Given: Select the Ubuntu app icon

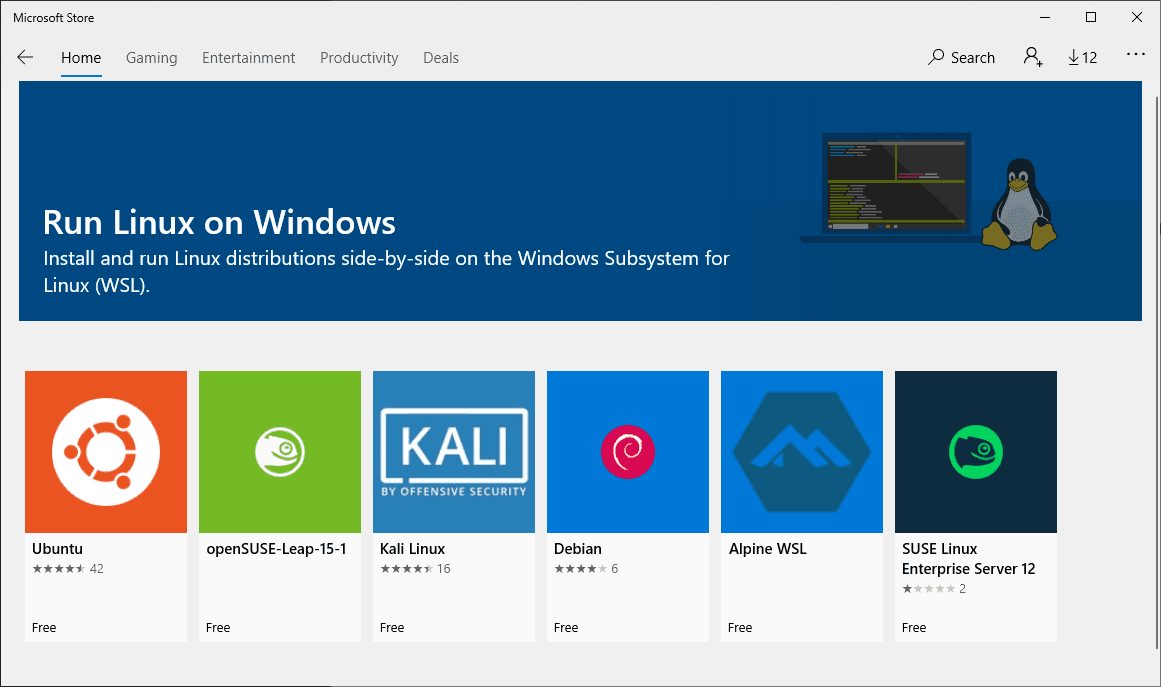Looking at the screenshot, I should coord(105,451).
